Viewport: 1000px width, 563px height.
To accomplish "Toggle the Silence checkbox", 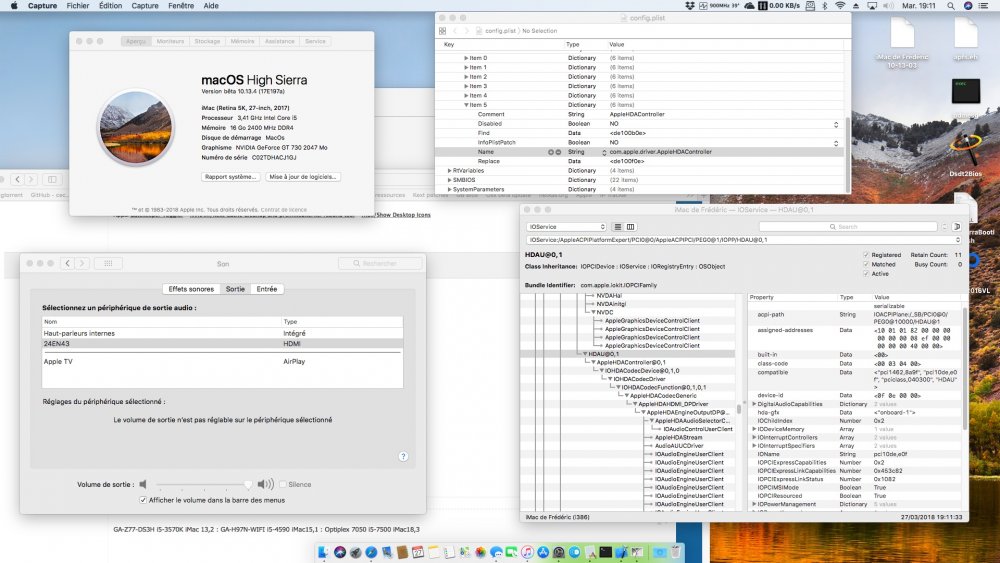I will tap(283, 485).
